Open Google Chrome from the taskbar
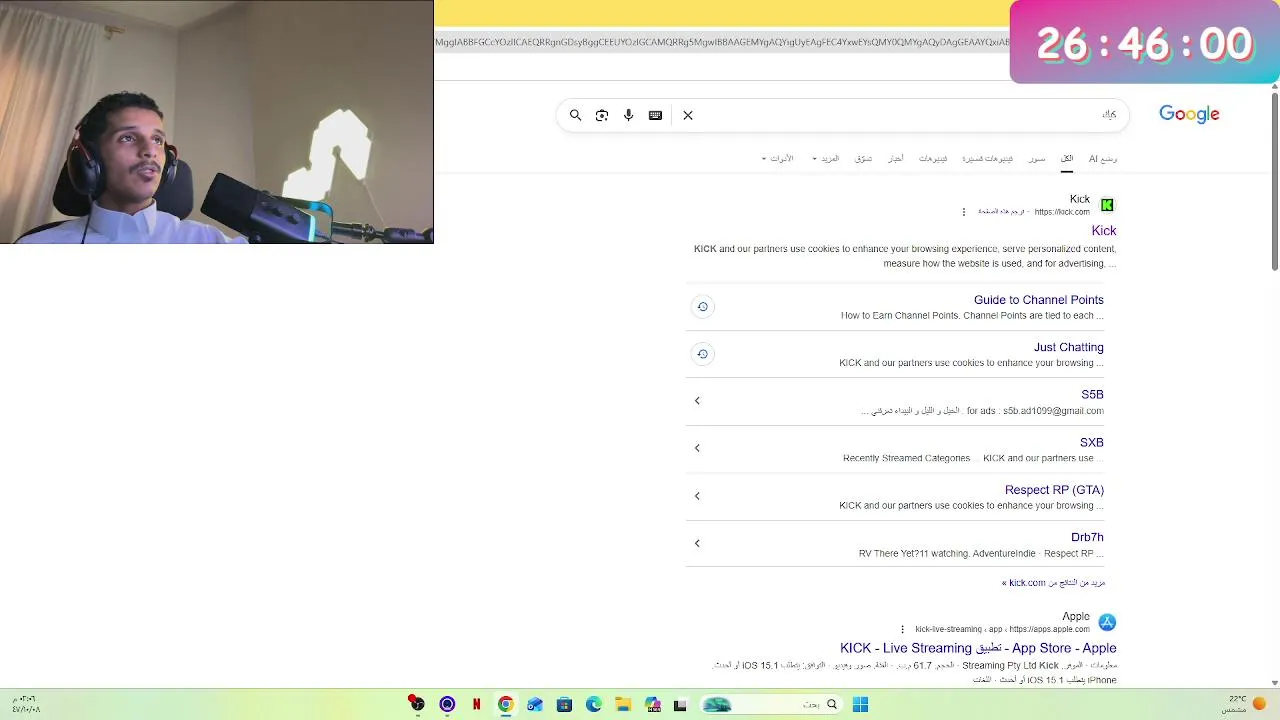Viewport: 1280px width, 720px height. (505, 705)
